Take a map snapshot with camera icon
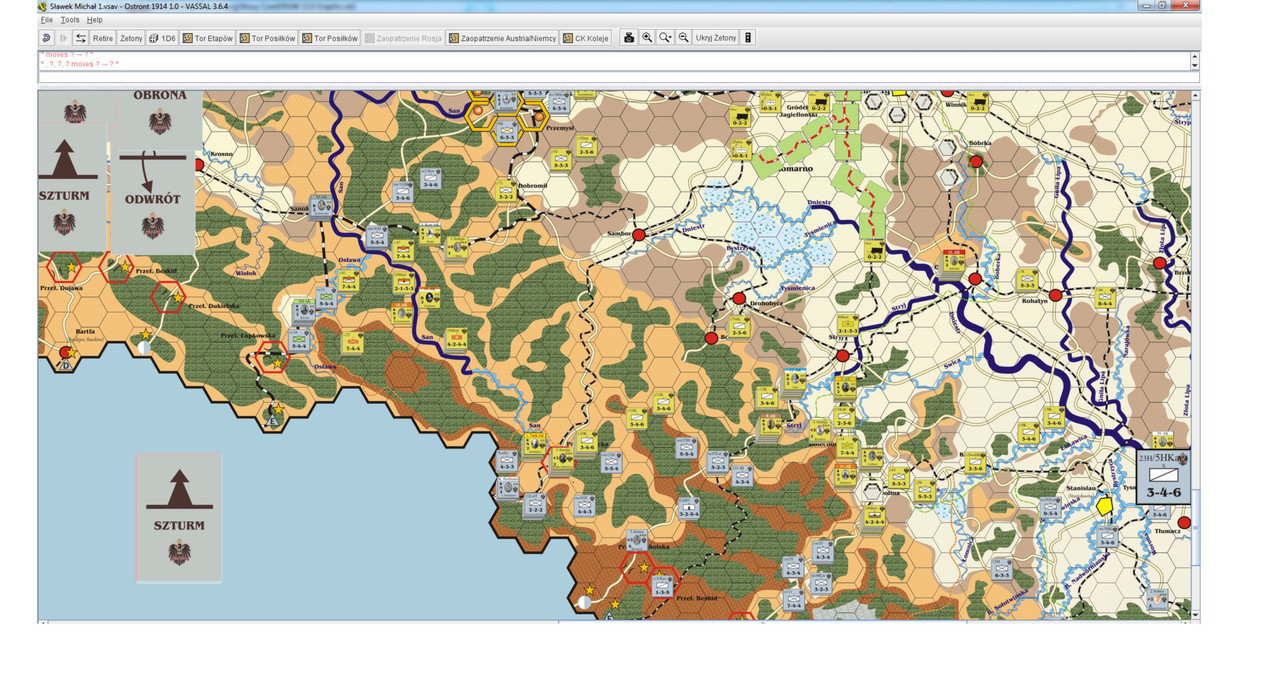1280x693 pixels. pos(629,38)
